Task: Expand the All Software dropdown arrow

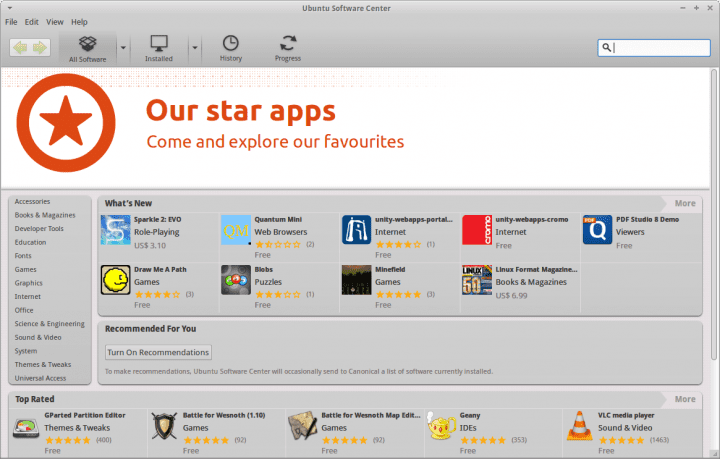Action: [x=123, y=48]
